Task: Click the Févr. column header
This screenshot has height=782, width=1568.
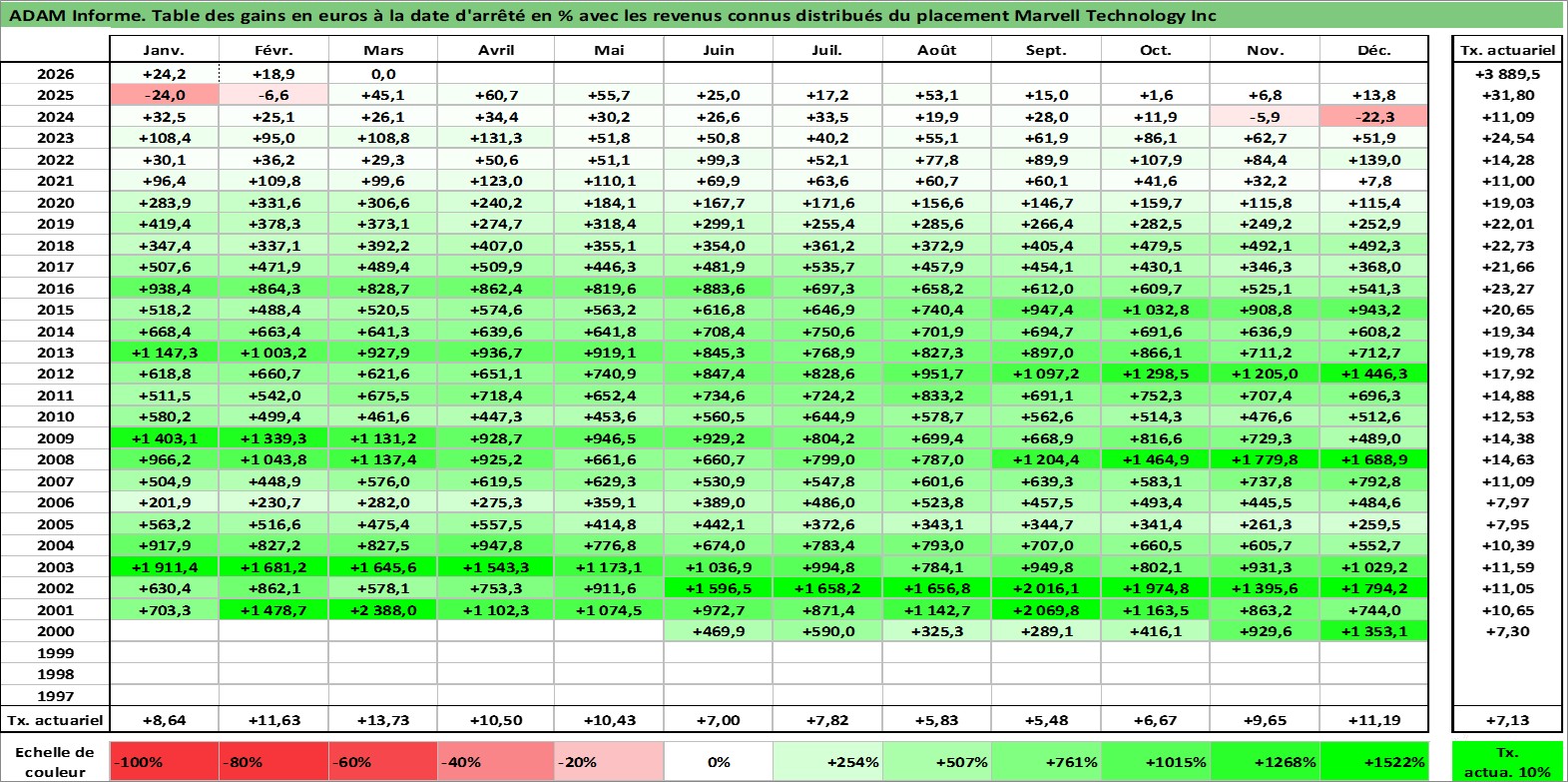Action: tap(273, 50)
